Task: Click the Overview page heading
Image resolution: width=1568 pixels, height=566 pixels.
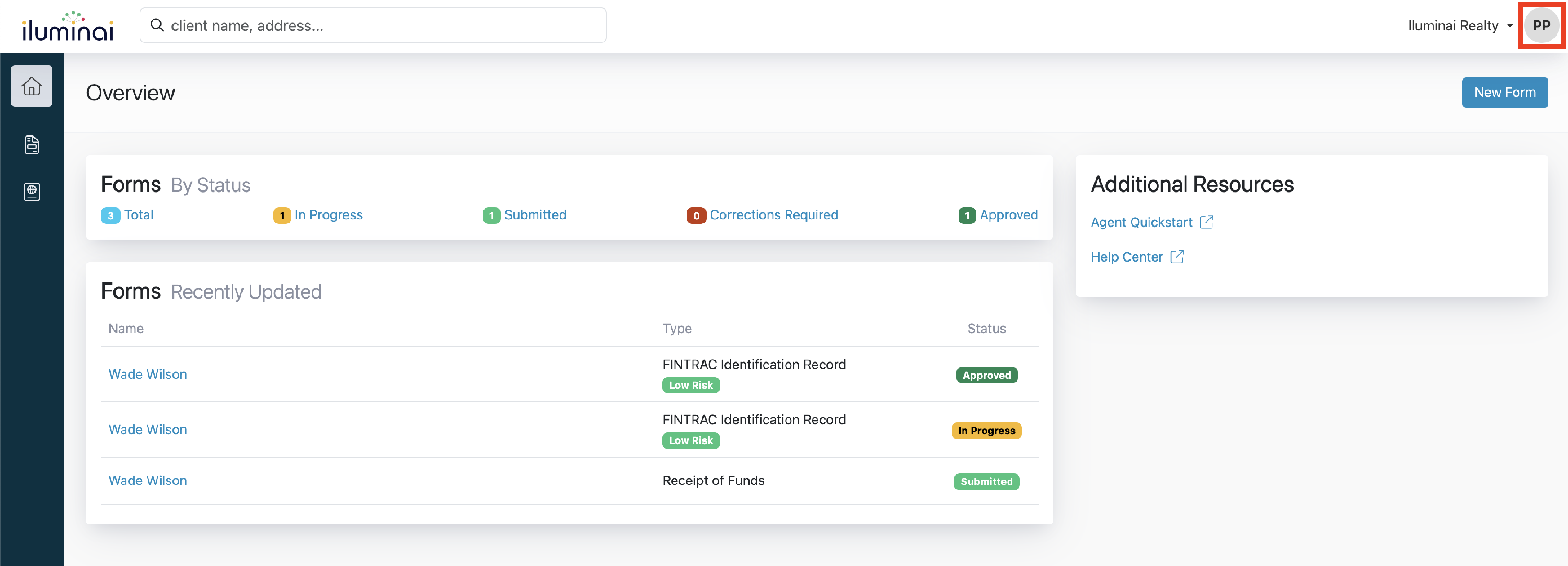Action: tap(130, 93)
